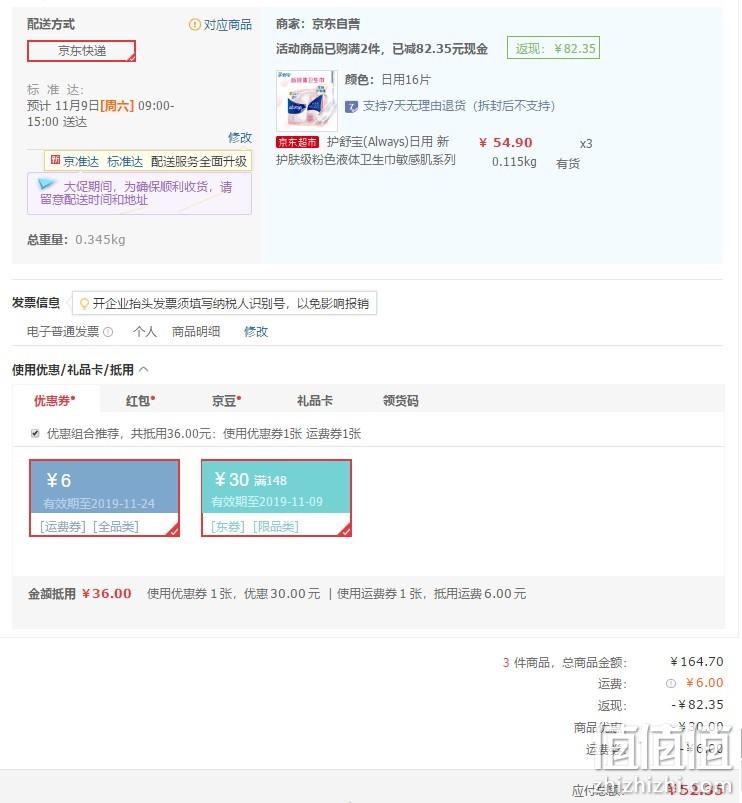Screen dimensions: 742x803
Task: Click the 京东超市 red badge
Action: (298, 142)
